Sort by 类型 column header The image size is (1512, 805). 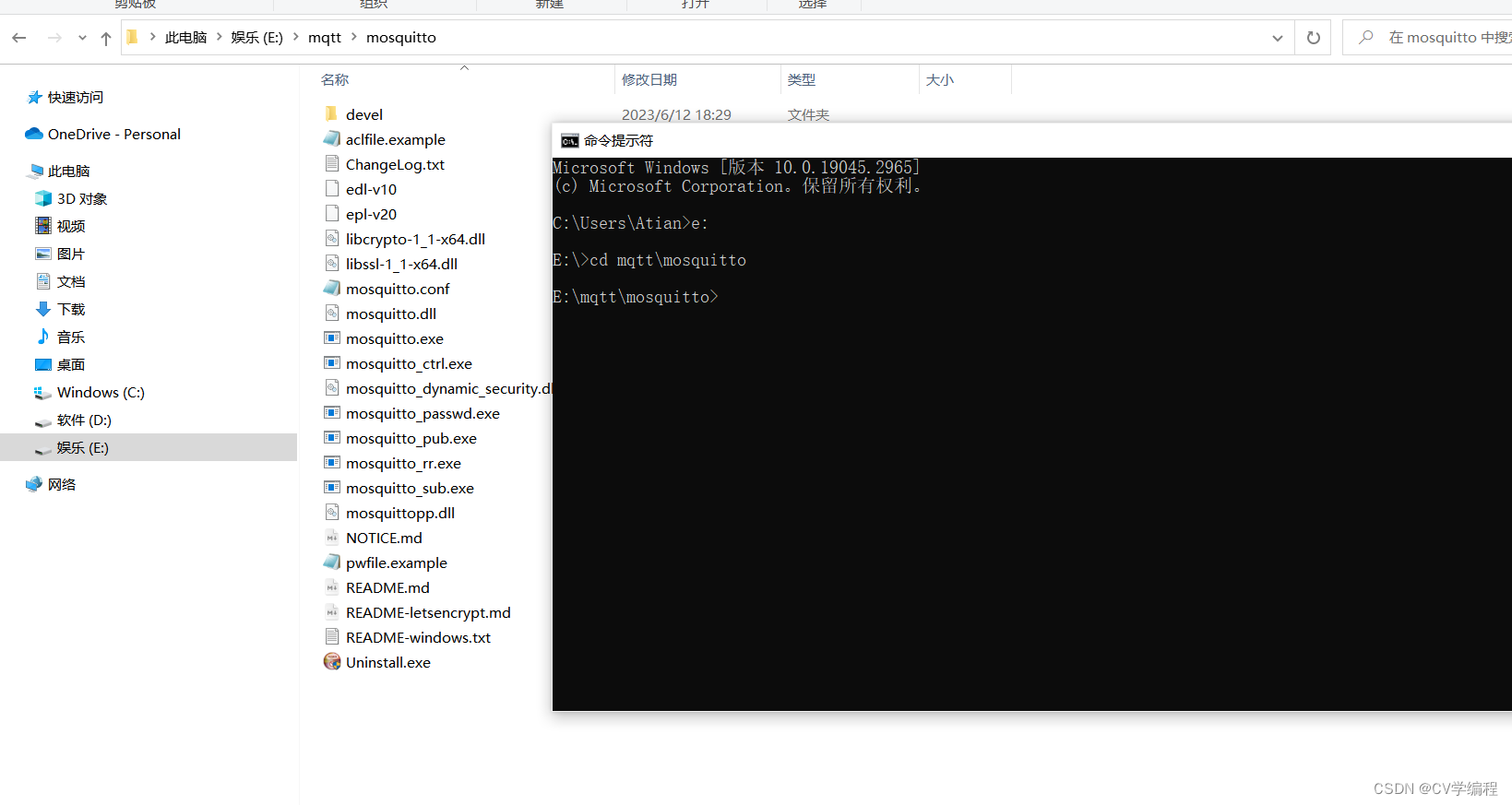click(802, 80)
